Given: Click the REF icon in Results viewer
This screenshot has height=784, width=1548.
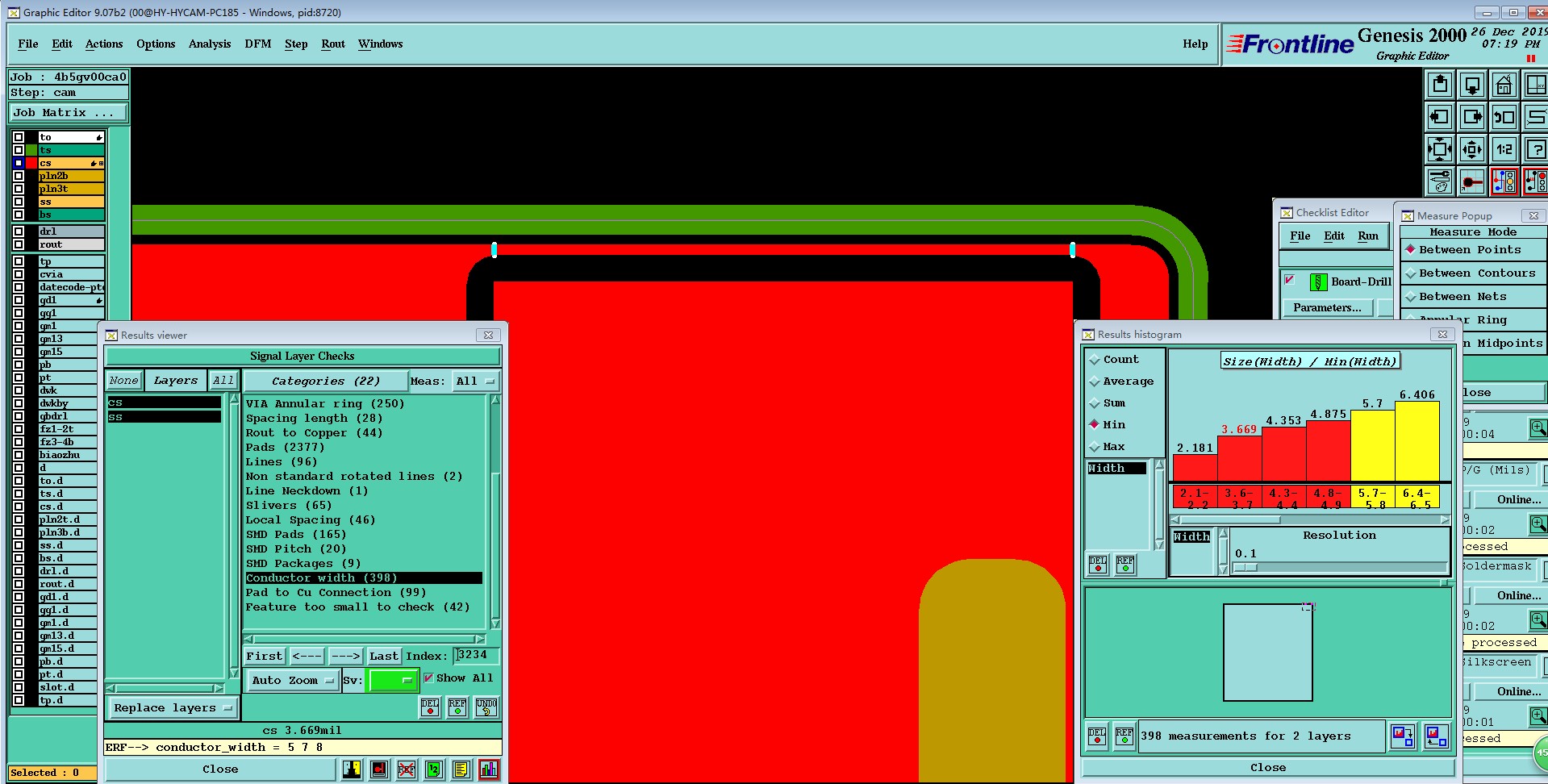Looking at the screenshot, I should coord(457,707).
